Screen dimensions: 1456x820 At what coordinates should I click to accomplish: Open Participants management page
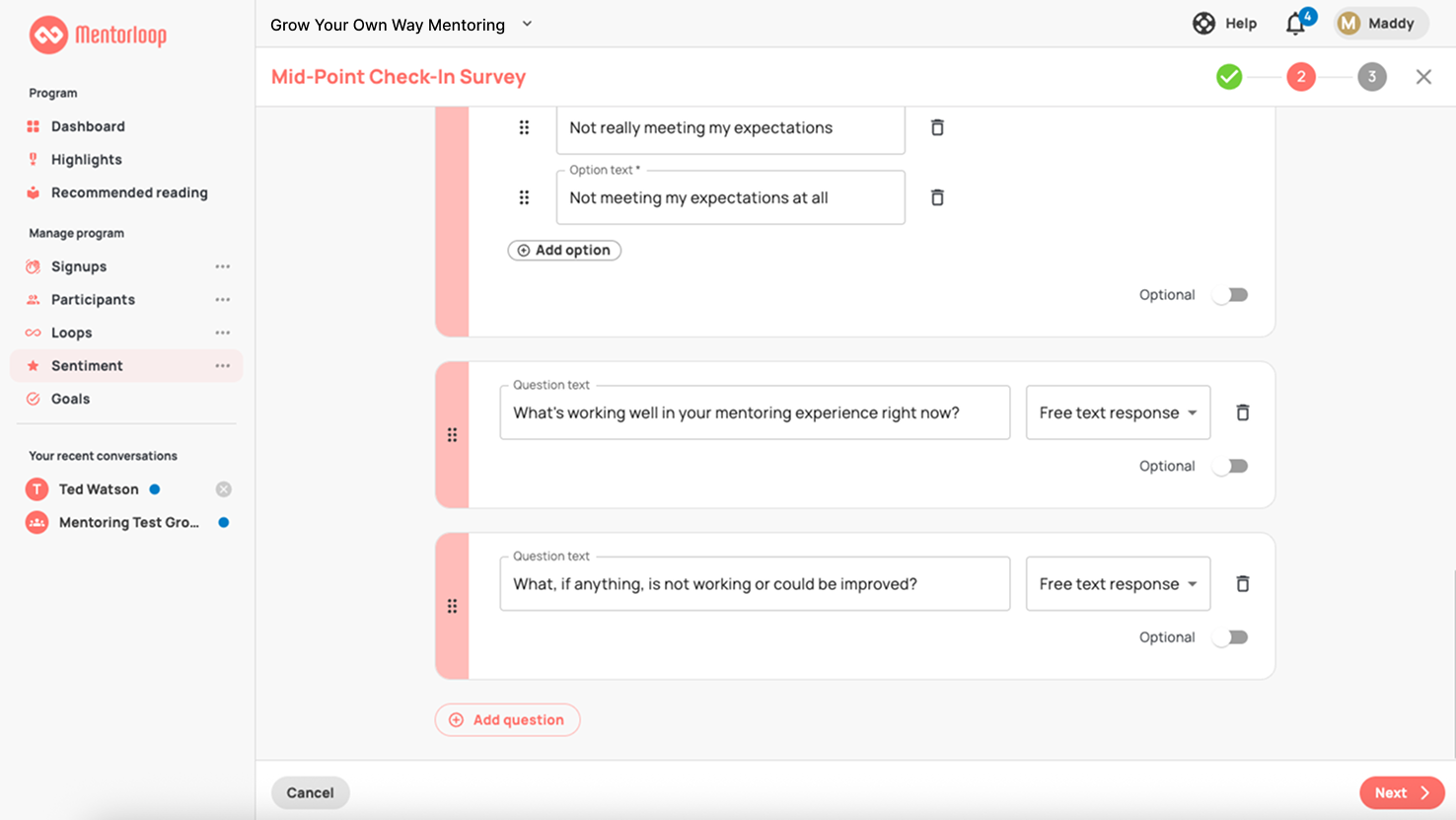coord(93,300)
